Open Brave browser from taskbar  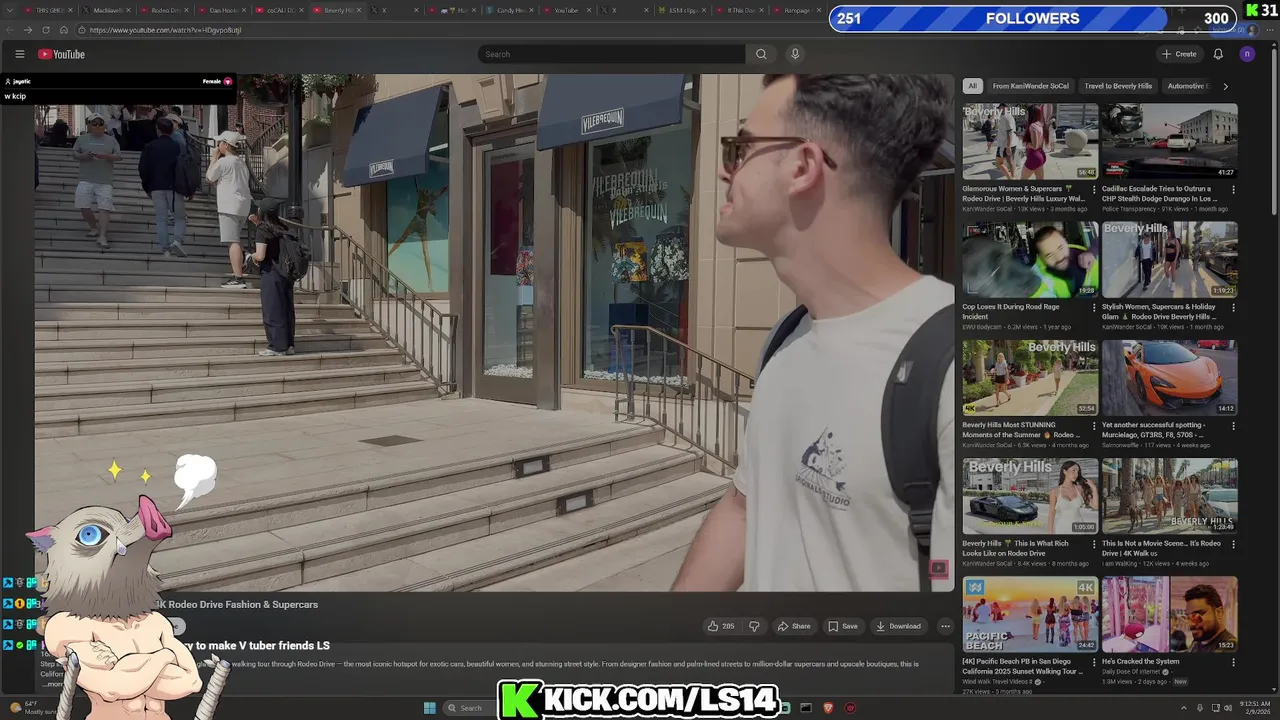828,708
